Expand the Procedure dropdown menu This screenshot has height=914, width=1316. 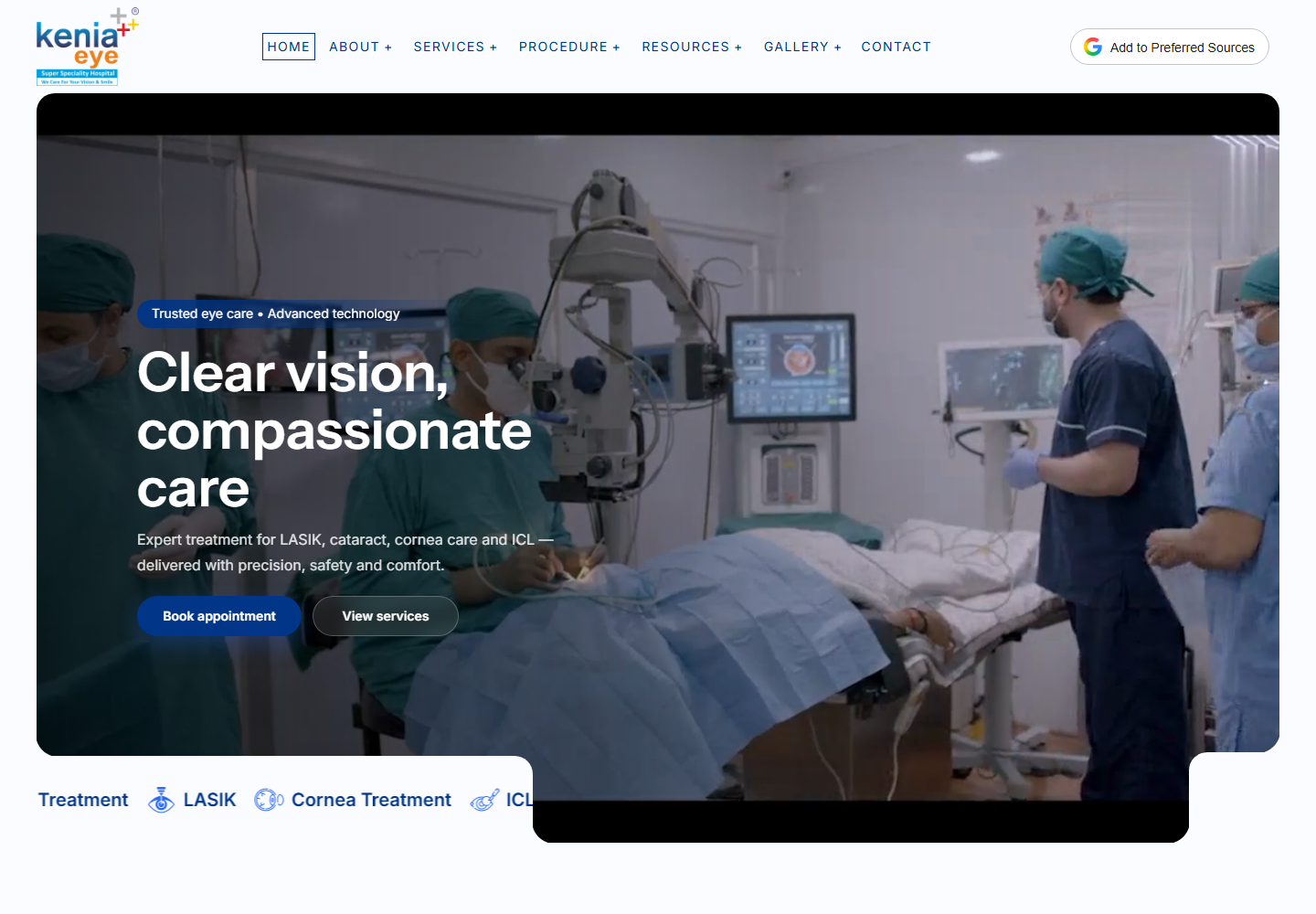569,47
